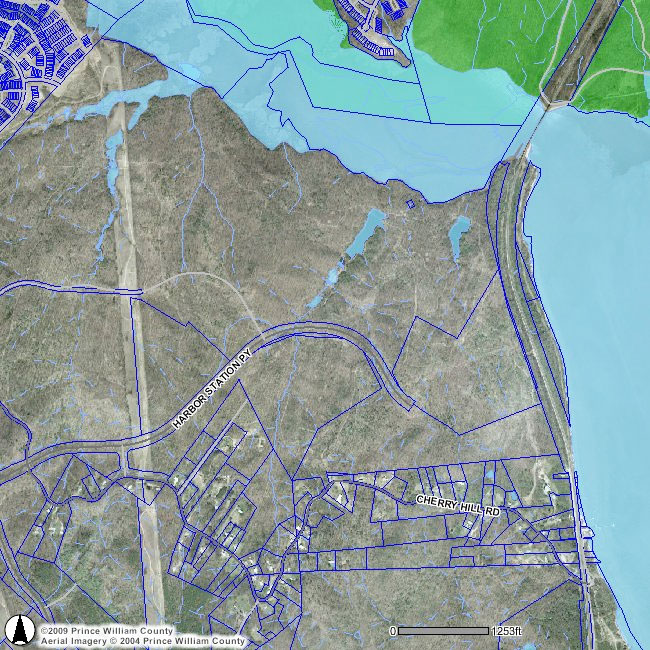Click the 1253ft scale bar label
This screenshot has height=650, width=650.
(507, 631)
